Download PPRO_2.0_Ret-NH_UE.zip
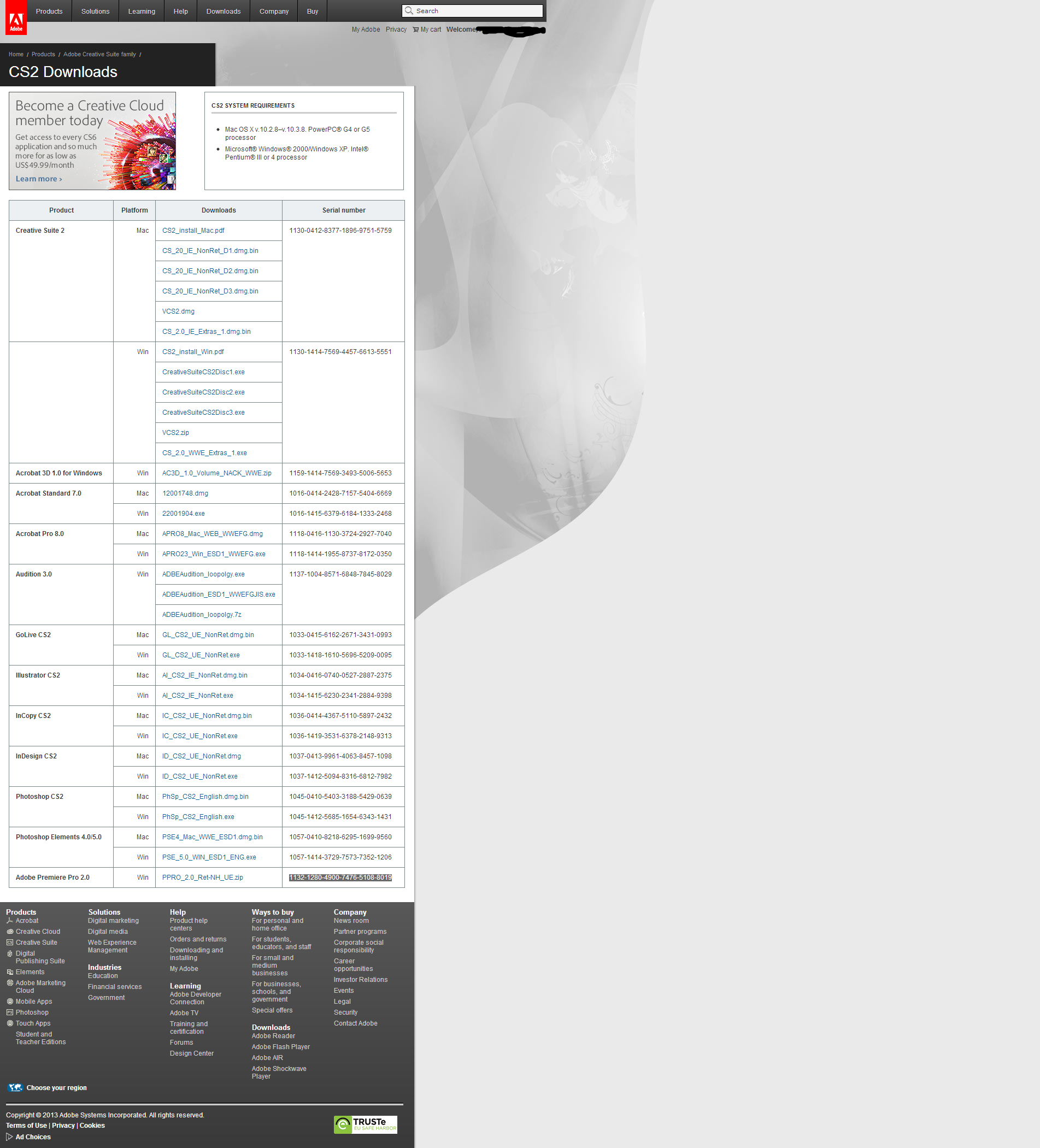The width and height of the screenshot is (1040, 1148). [x=203, y=878]
